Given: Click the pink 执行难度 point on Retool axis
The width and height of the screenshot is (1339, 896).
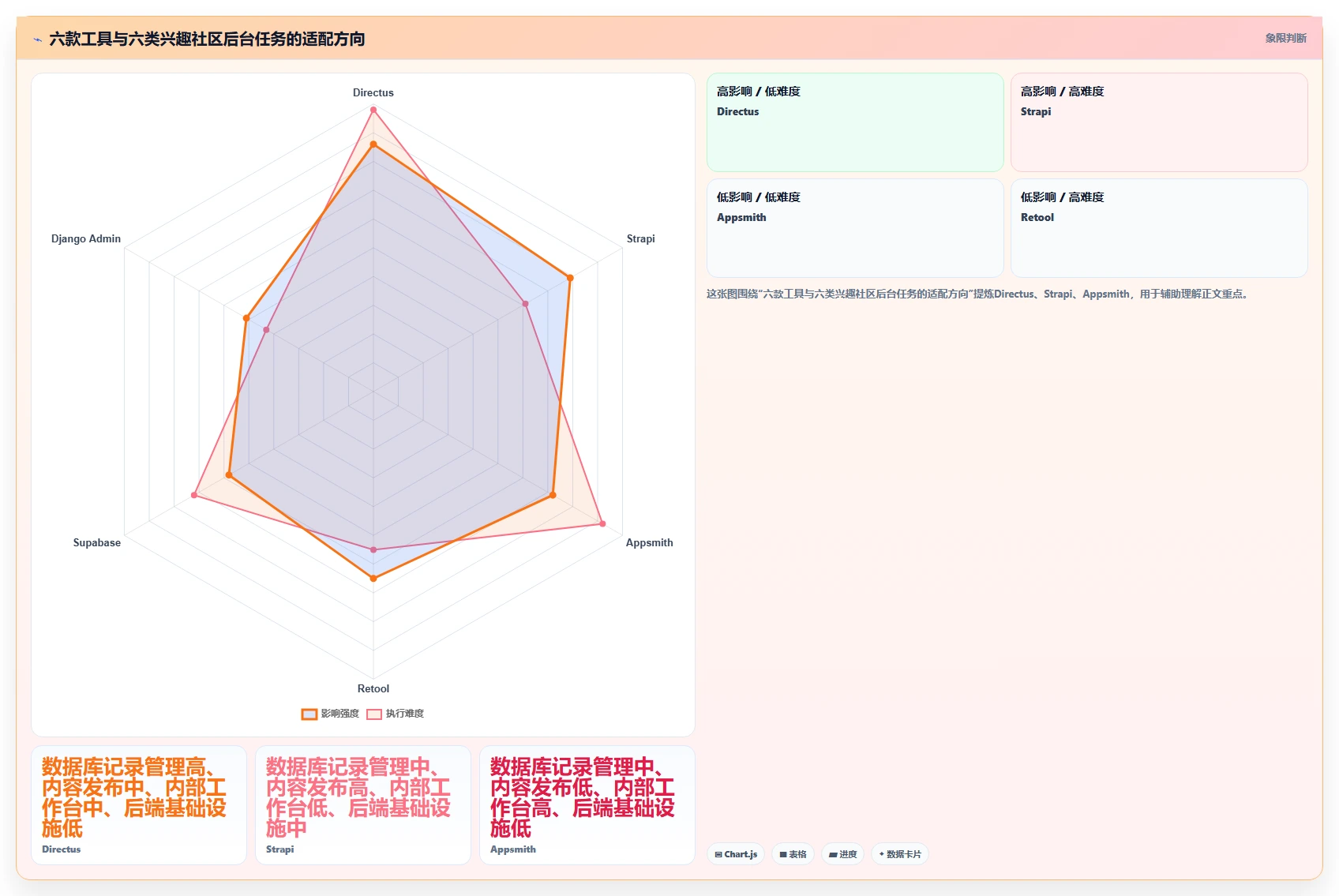Looking at the screenshot, I should (x=373, y=549).
